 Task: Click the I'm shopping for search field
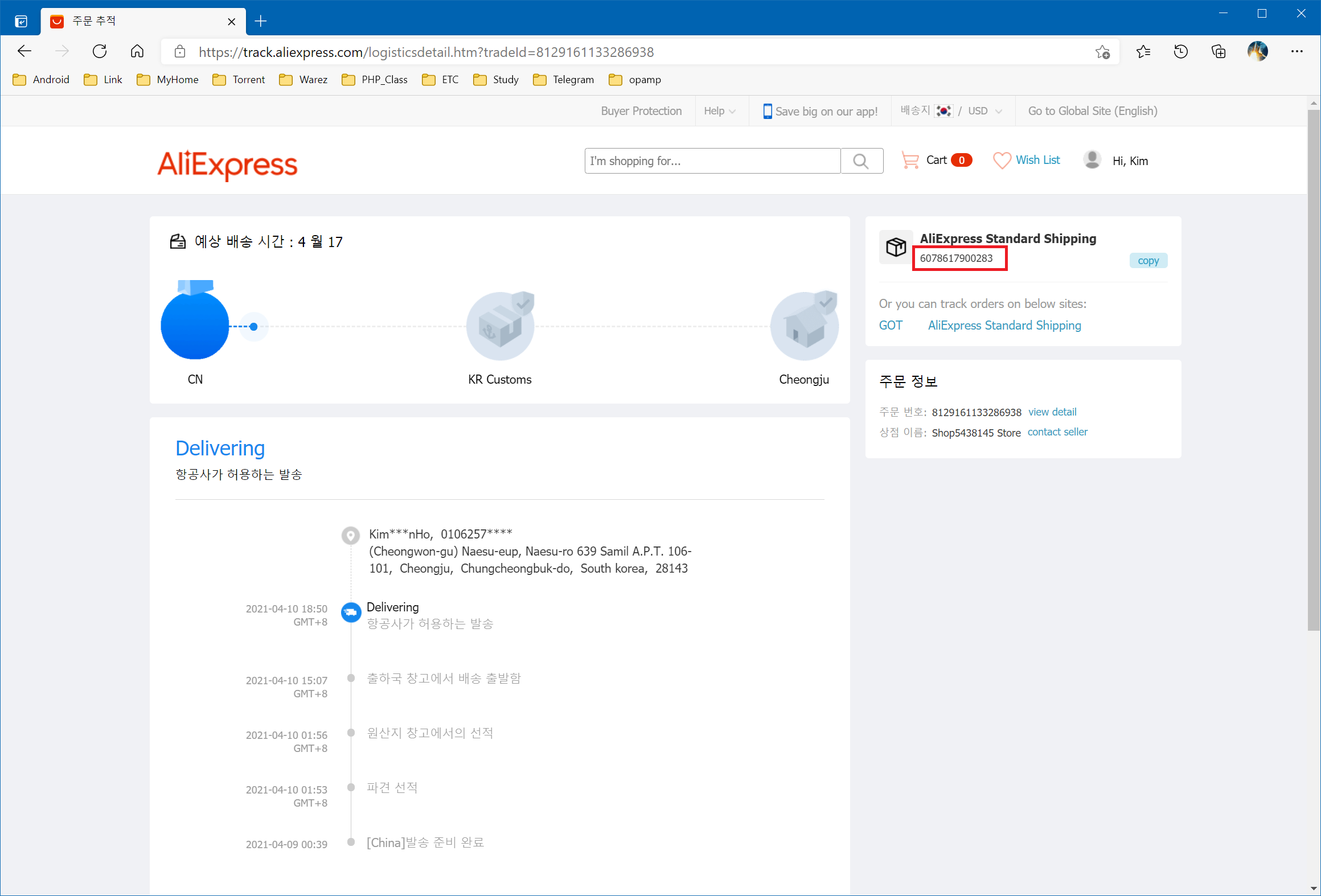(712, 161)
